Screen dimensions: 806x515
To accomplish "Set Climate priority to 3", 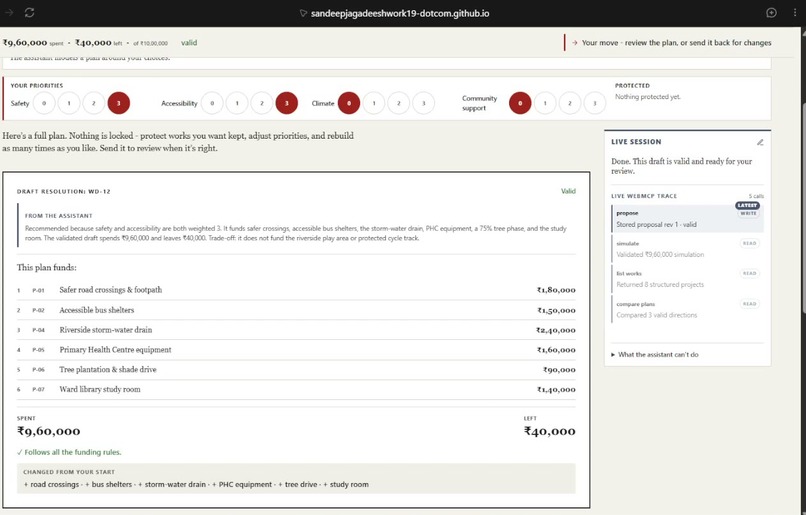I will click(x=424, y=103).
